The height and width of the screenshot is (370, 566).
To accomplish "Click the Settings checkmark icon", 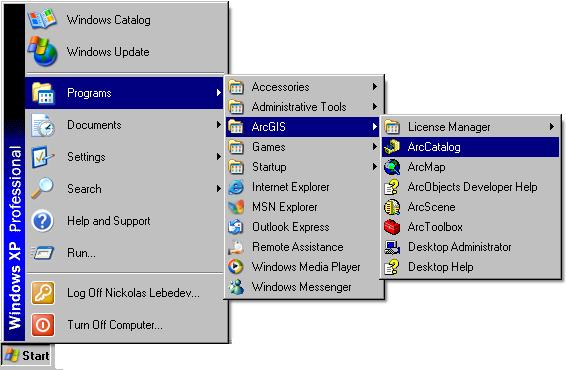I will [43, 157].
